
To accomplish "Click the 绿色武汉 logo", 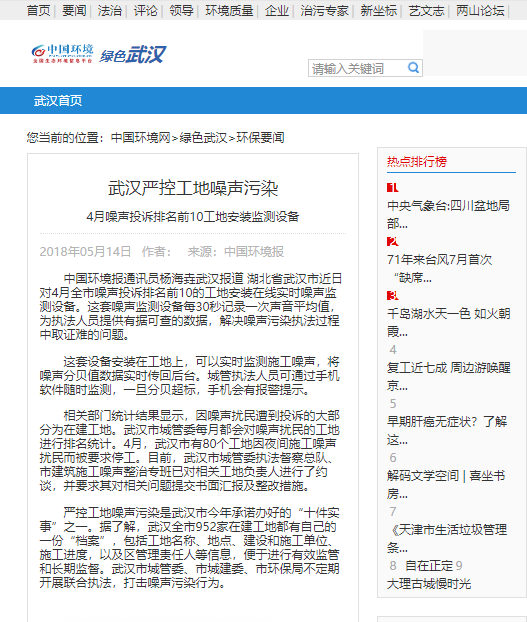I will [x=132, y=54].
